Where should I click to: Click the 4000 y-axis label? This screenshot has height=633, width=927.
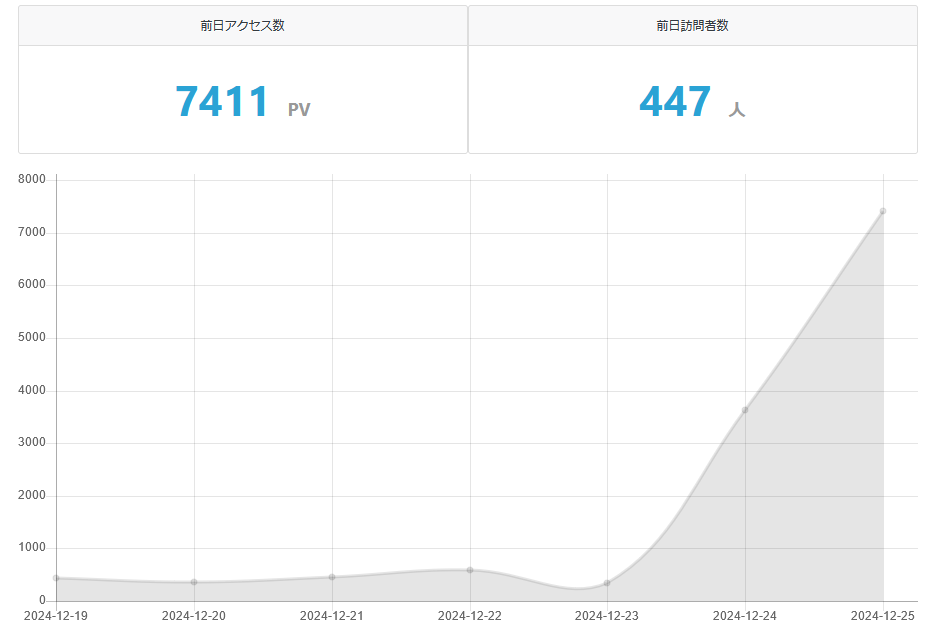[32, 390]
